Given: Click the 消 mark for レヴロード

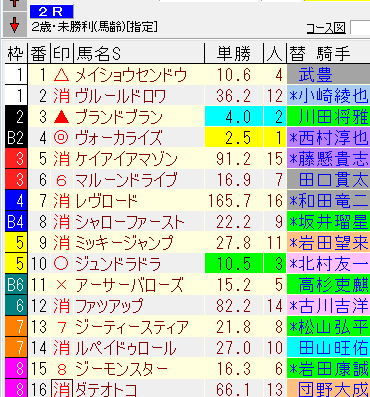Looking at the screenshot, I should tap(62, 201).
